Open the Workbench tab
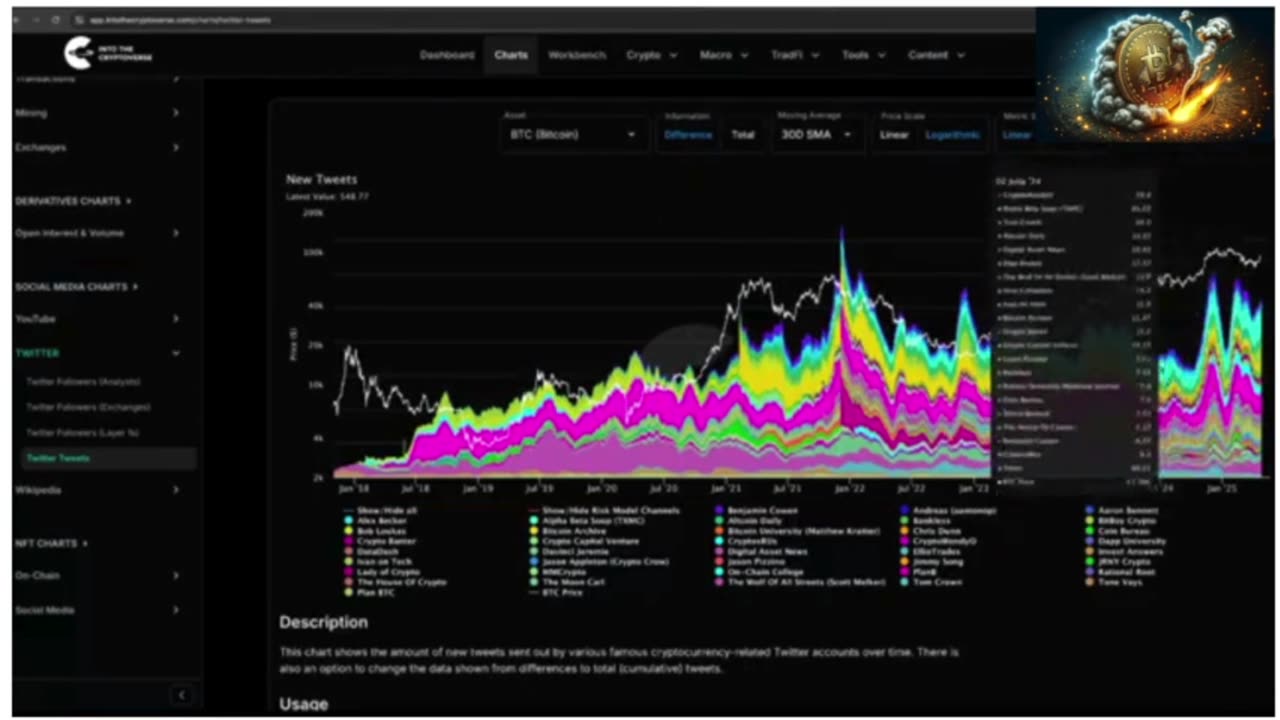This screenshot has width=1280, height=720. point(577,55)
